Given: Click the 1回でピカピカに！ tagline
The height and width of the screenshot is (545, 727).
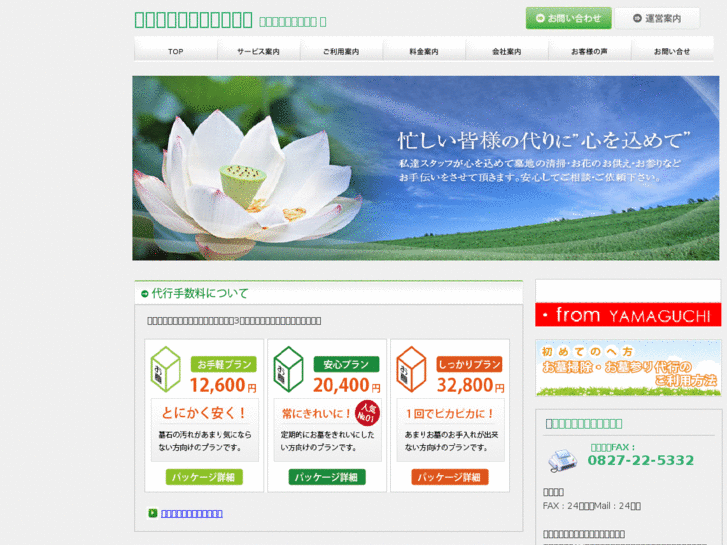Looking at the screenshot, I should coord(450,413).
